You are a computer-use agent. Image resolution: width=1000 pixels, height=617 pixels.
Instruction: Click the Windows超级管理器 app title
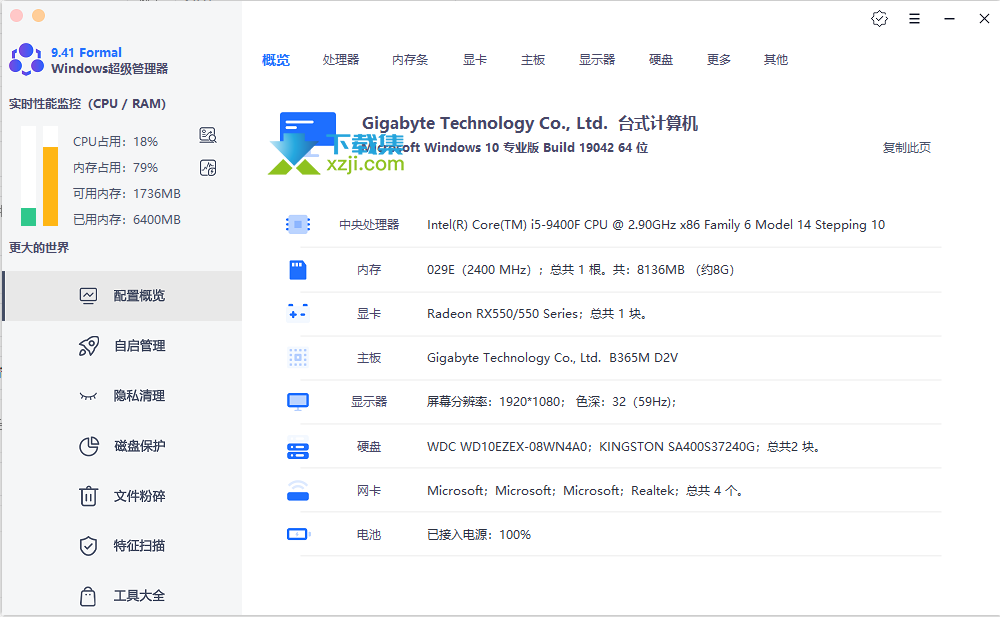point(110,69)
